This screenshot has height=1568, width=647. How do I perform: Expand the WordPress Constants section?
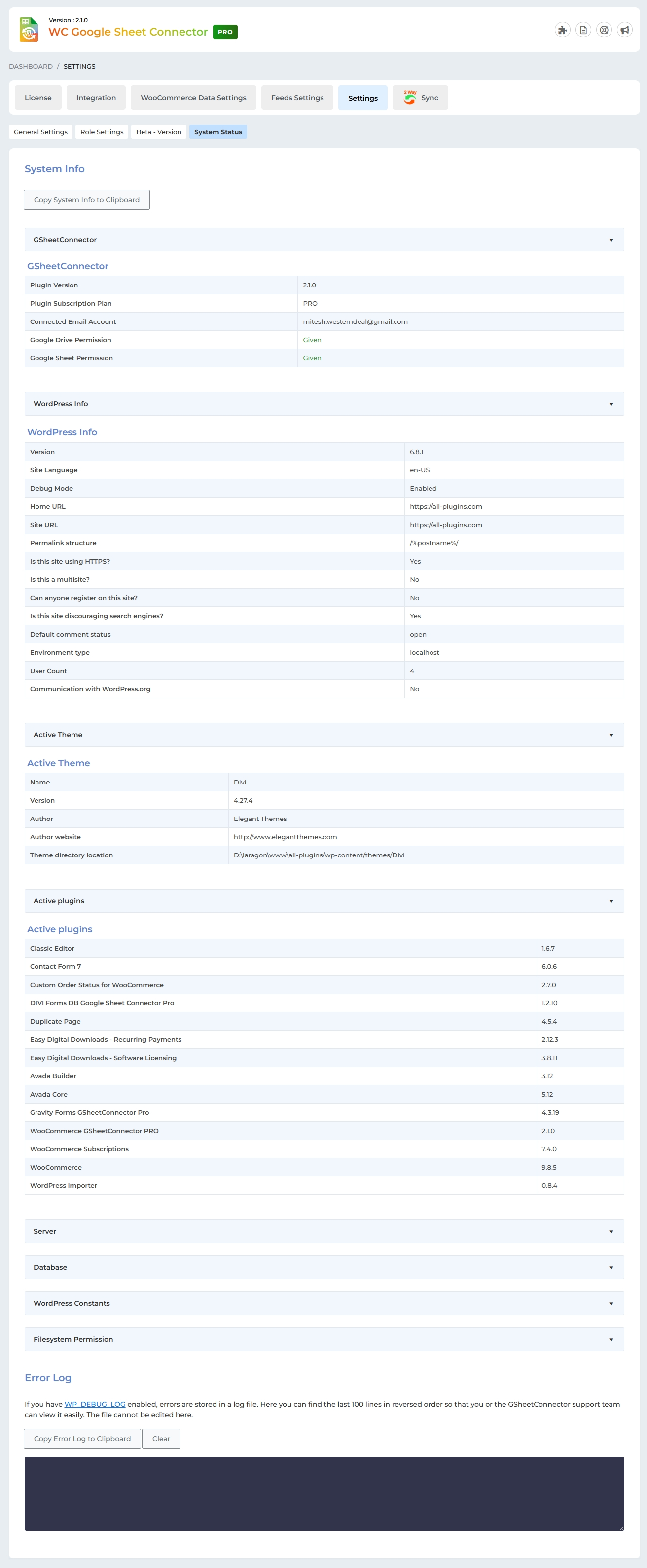coord(611,1303)
